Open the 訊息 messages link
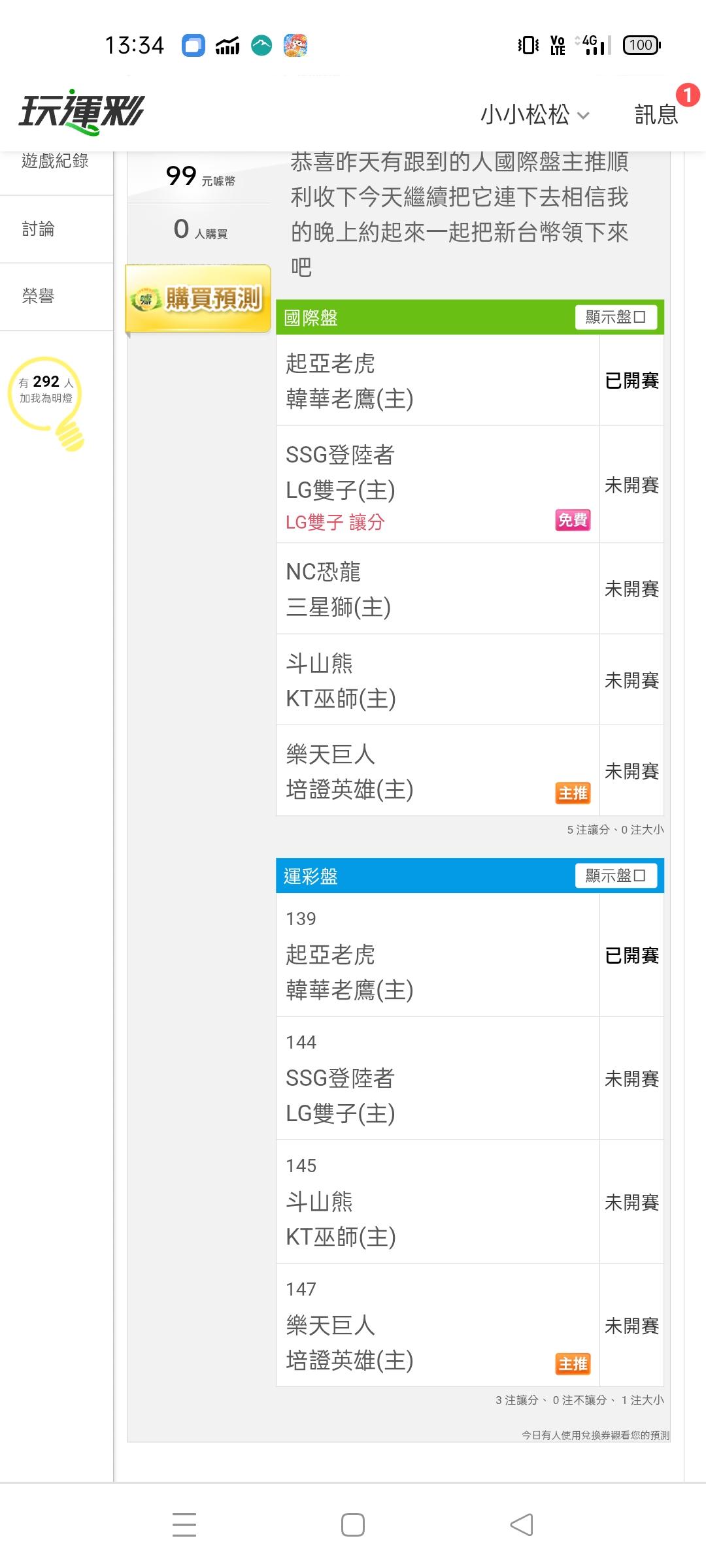Screen dimensions: 706x1568 point(656,115)
